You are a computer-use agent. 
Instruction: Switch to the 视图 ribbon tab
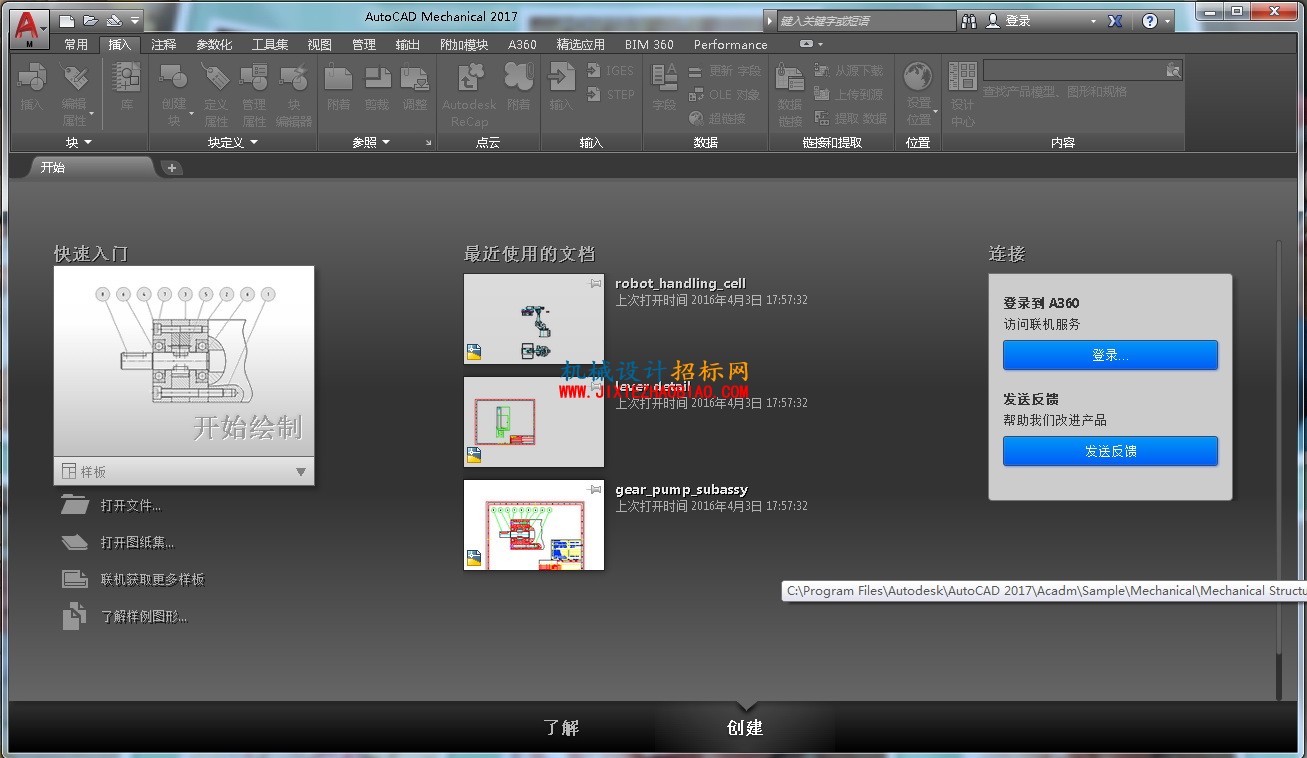(x=320, y=44)
